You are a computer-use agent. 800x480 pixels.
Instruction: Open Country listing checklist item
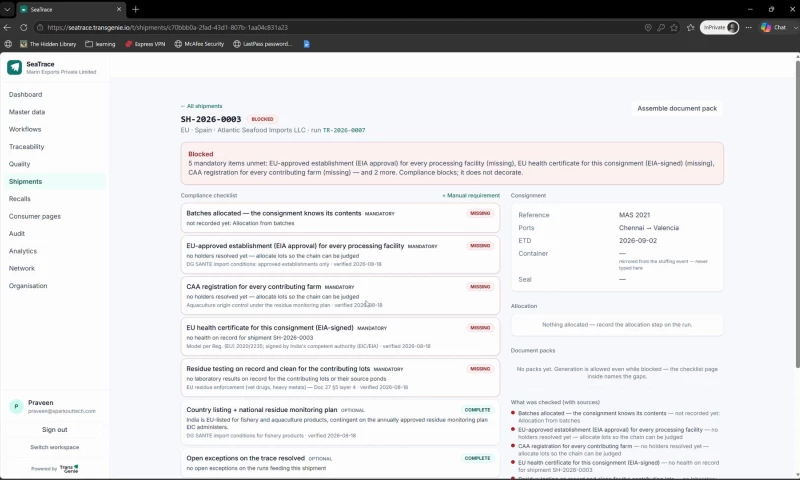[340, 422]
